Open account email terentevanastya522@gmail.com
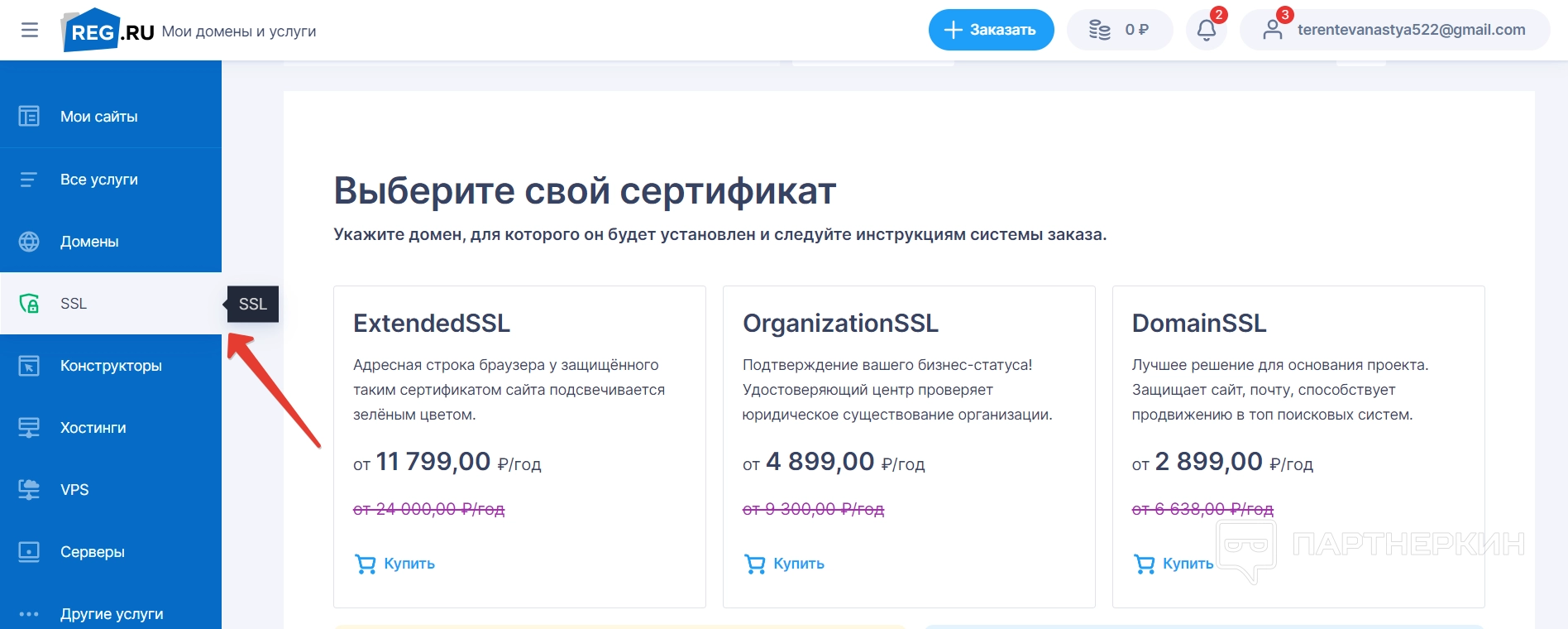Viewport: 1568px width, 629px height. (1411, 31)
